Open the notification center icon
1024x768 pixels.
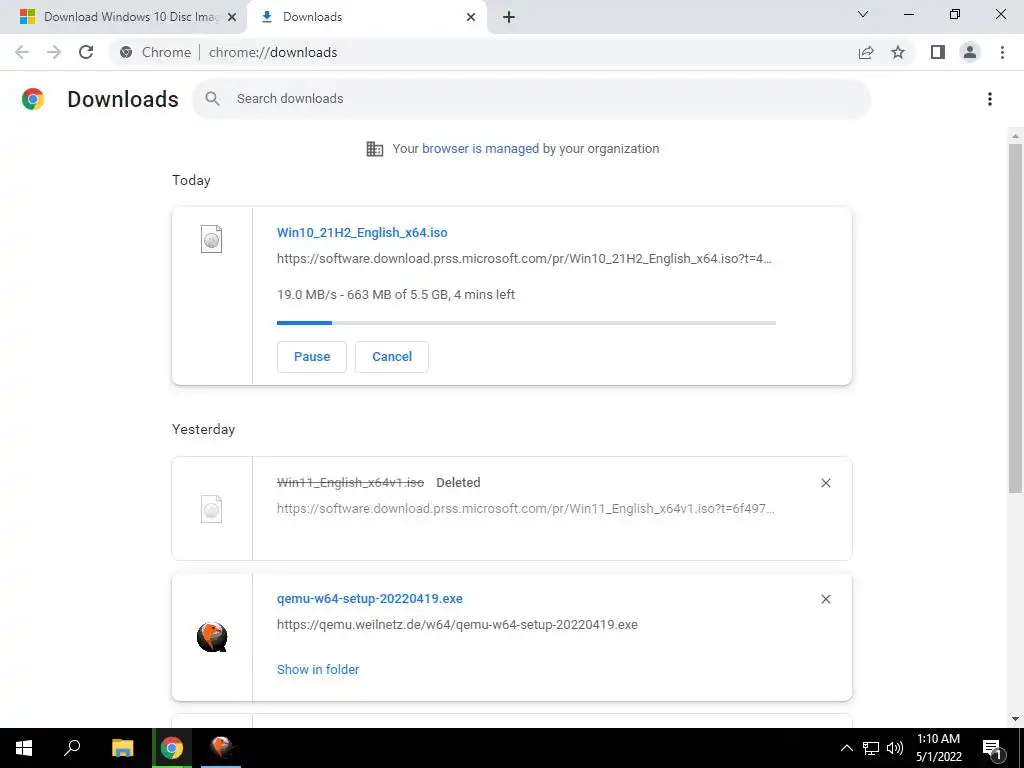pyautogui.click(x=992, y=748)
